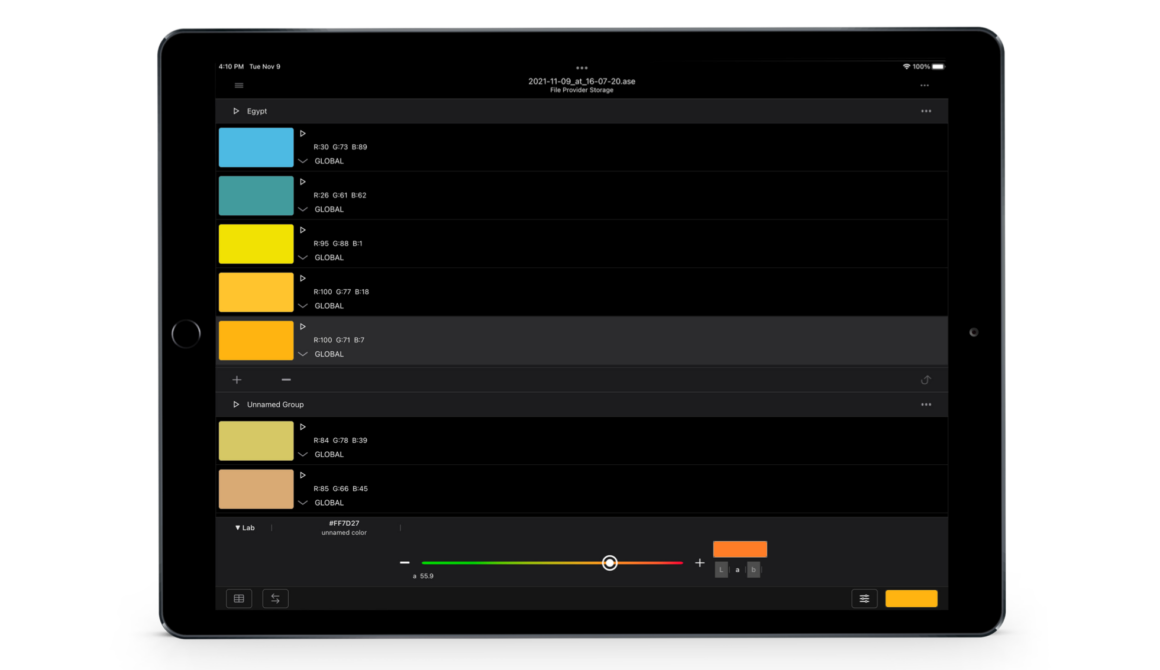The height and width of the screenshot is (670, 1160).
Task: Open the slider settings icon bottom right
Action: click(864, 598)
